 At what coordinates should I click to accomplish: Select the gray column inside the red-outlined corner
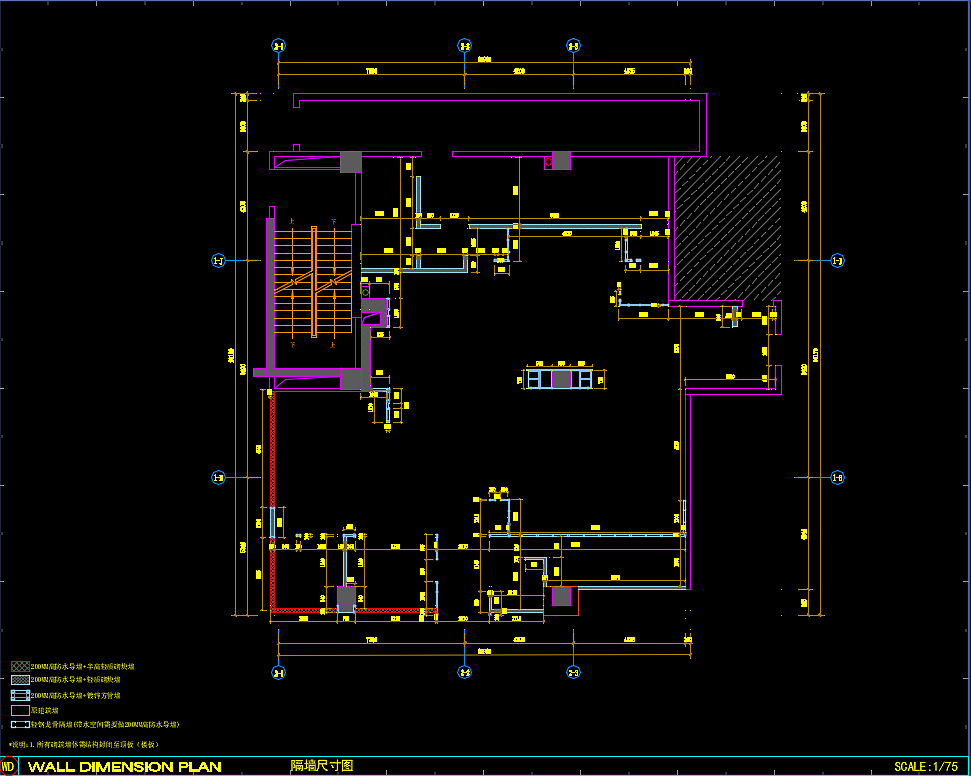coord(561,596)
